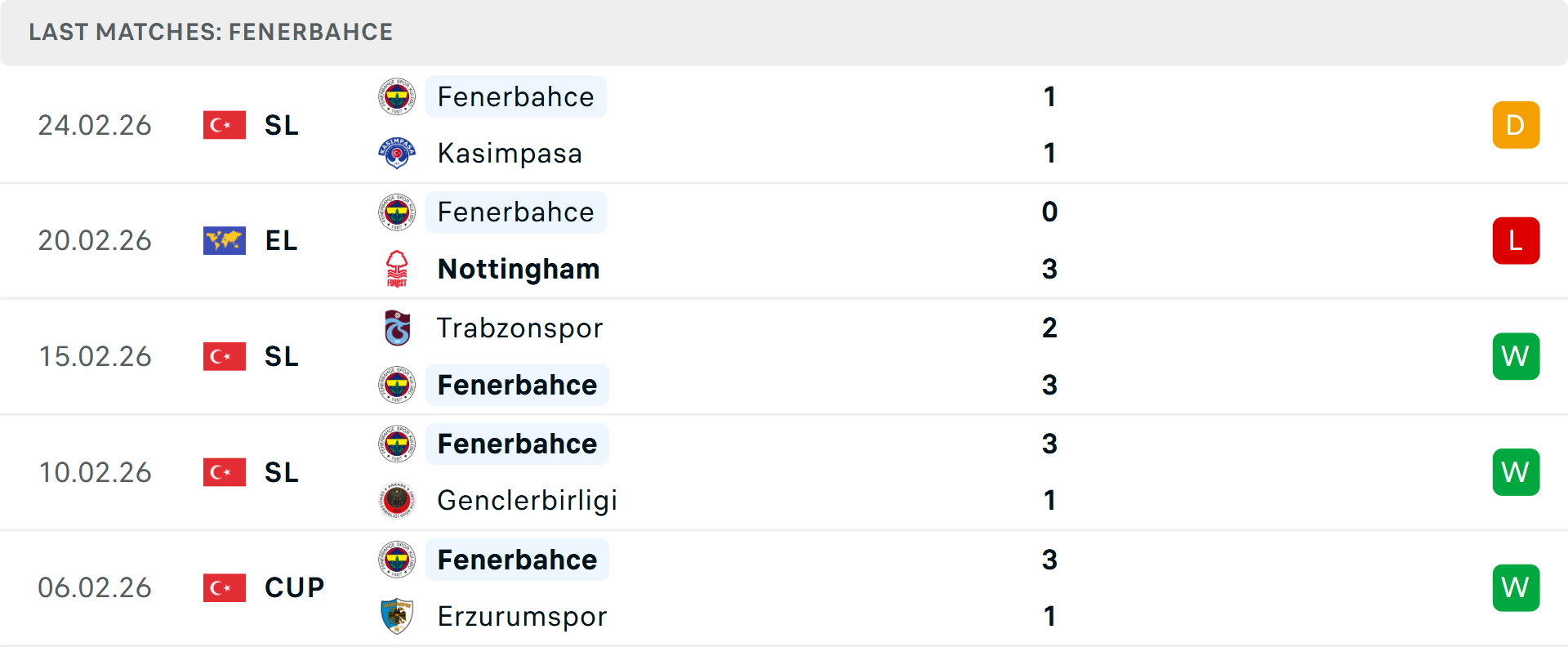Expand the Genclerbirligi match details
Image resolution: width=1568 pixels, height=647 pixels.
[784, 472]
